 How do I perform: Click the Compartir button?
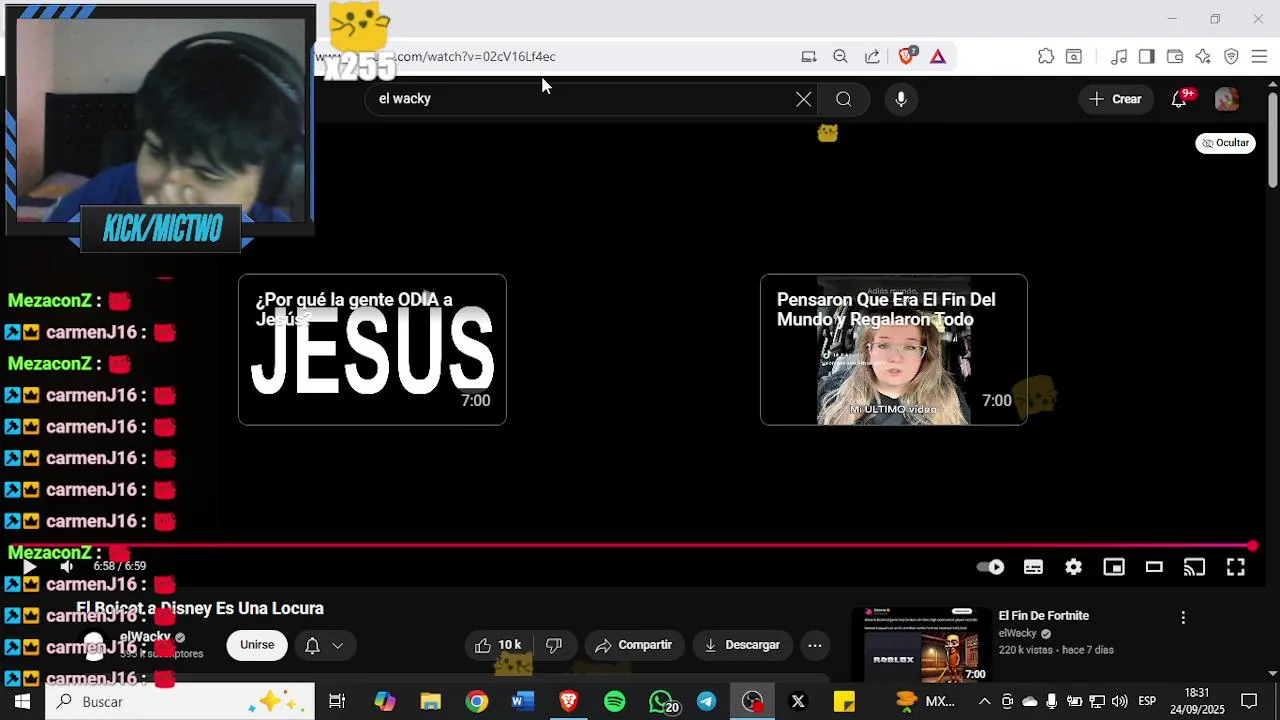tap(633, 645)
